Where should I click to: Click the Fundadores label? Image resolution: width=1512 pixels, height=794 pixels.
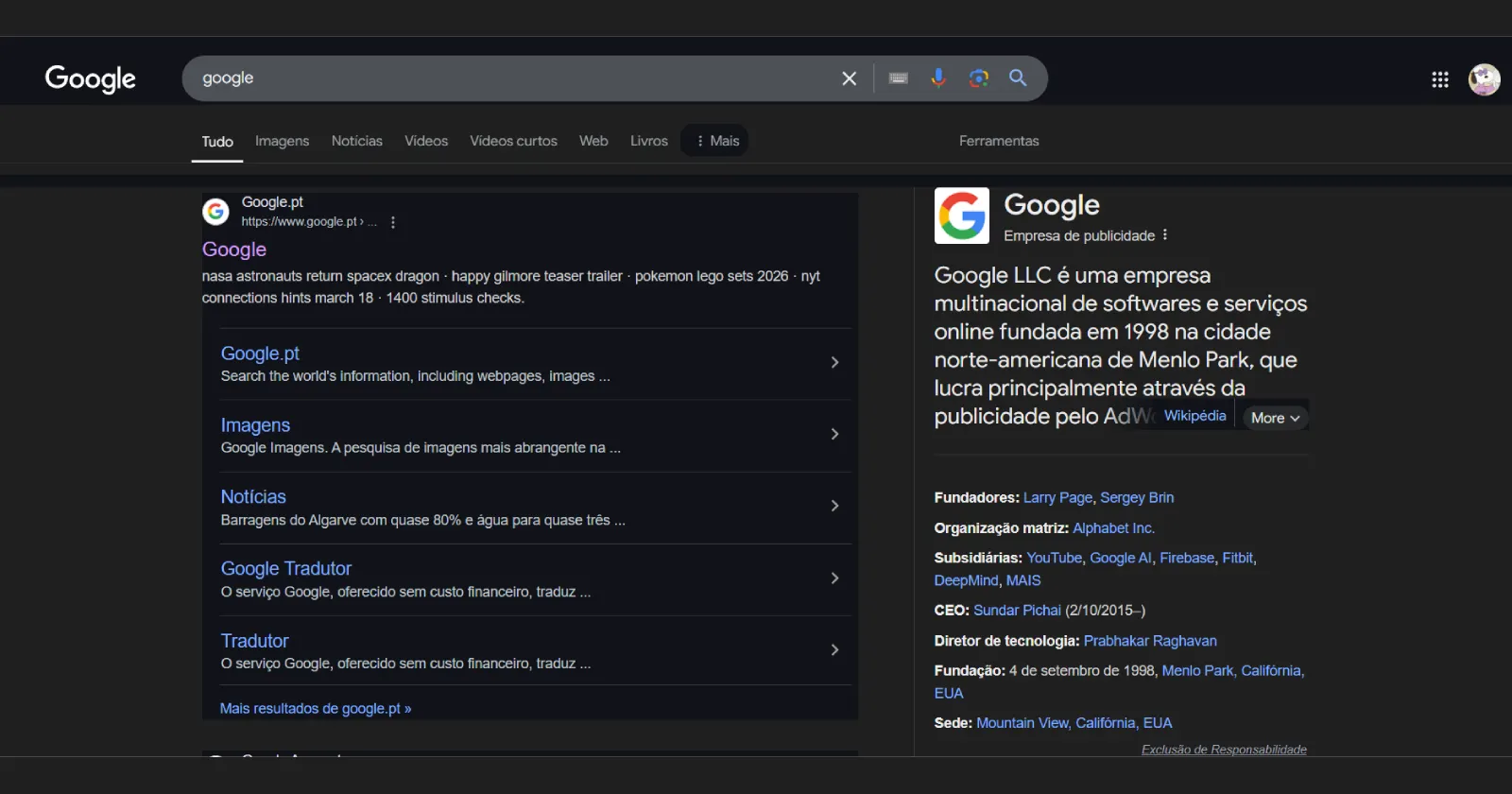click(976, 497)
